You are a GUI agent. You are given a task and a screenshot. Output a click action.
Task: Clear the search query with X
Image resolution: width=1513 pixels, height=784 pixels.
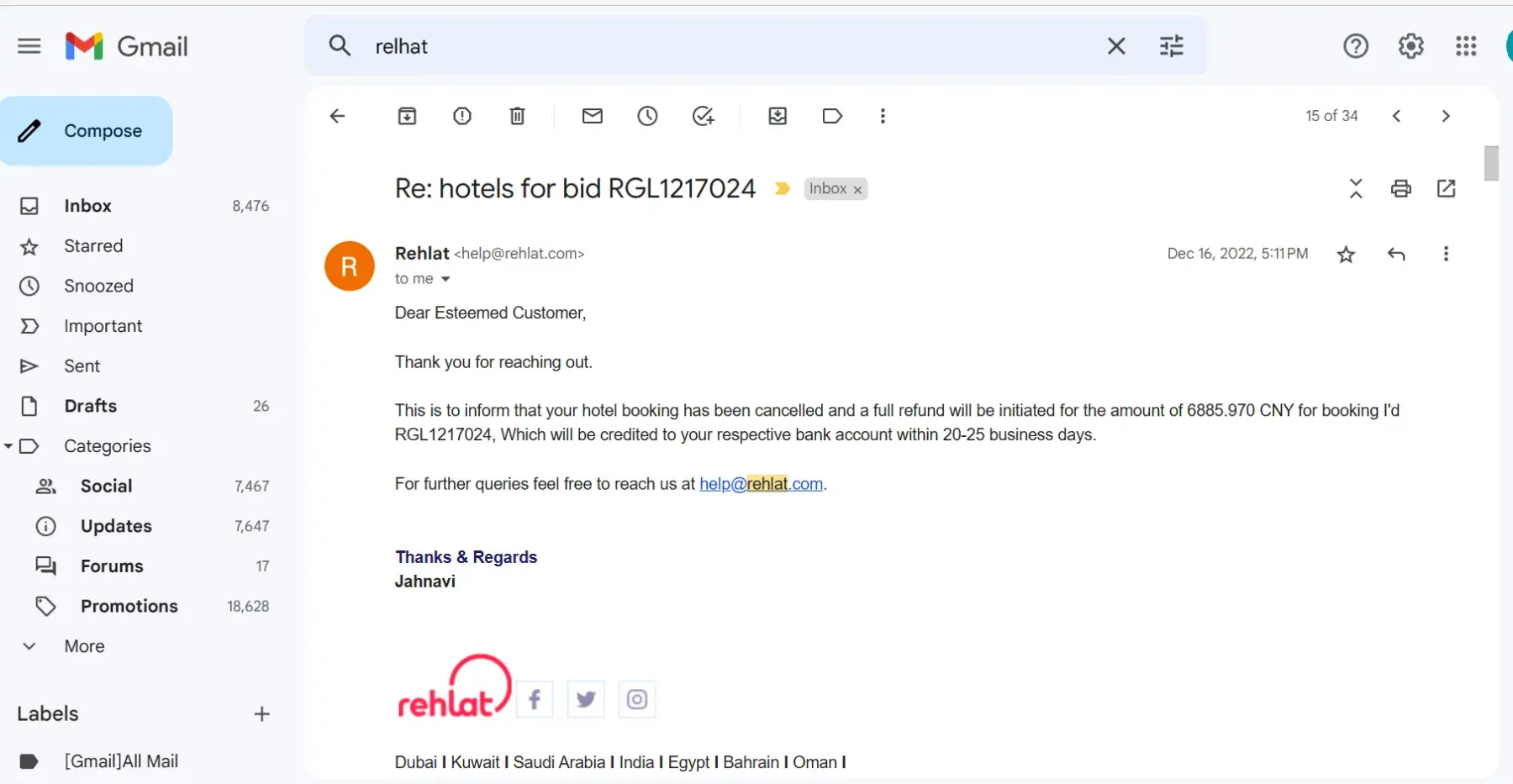click(x=1116, y=46)
